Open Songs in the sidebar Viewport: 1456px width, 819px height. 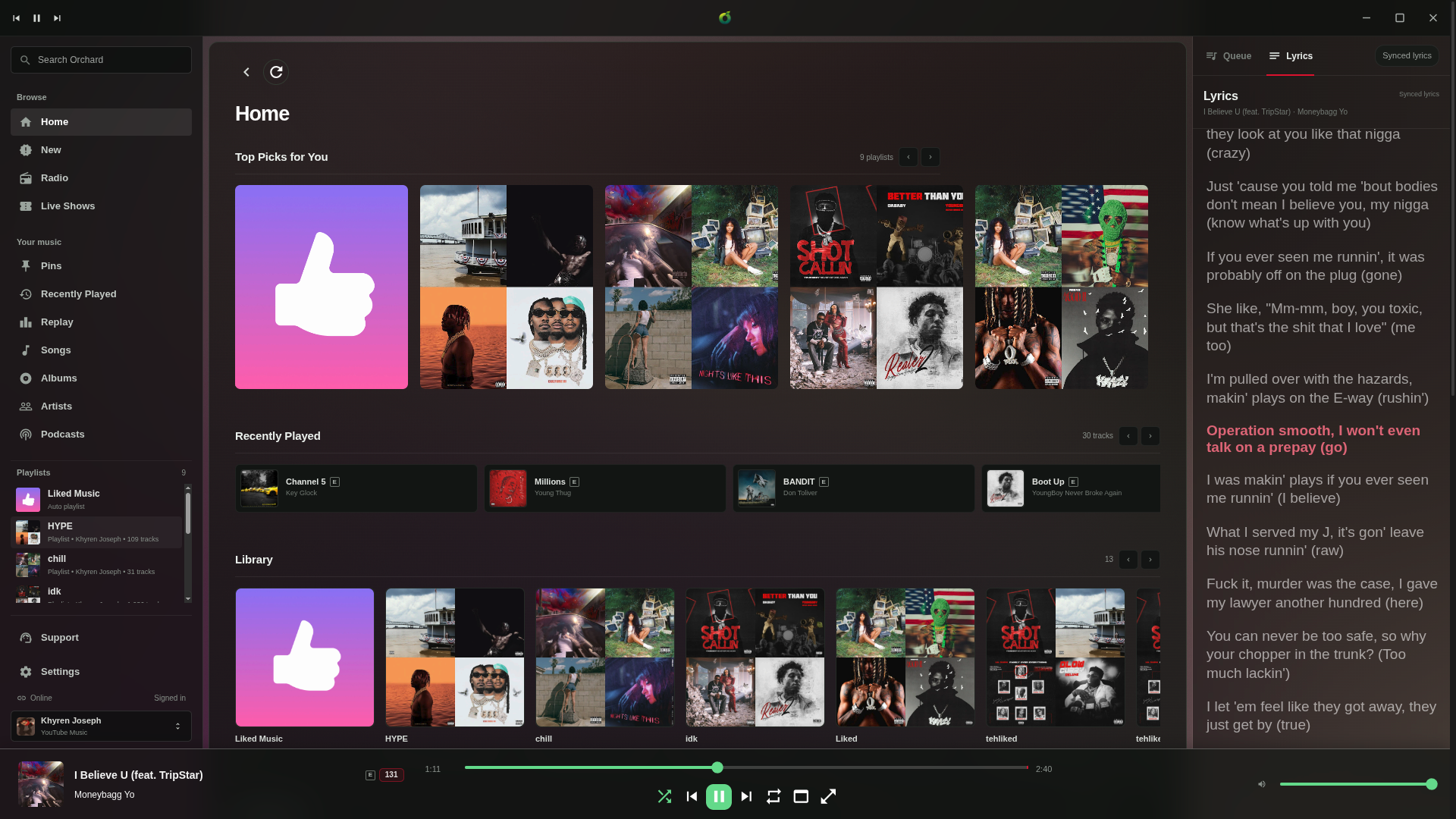pyautogui.click(x=101, y=350)
